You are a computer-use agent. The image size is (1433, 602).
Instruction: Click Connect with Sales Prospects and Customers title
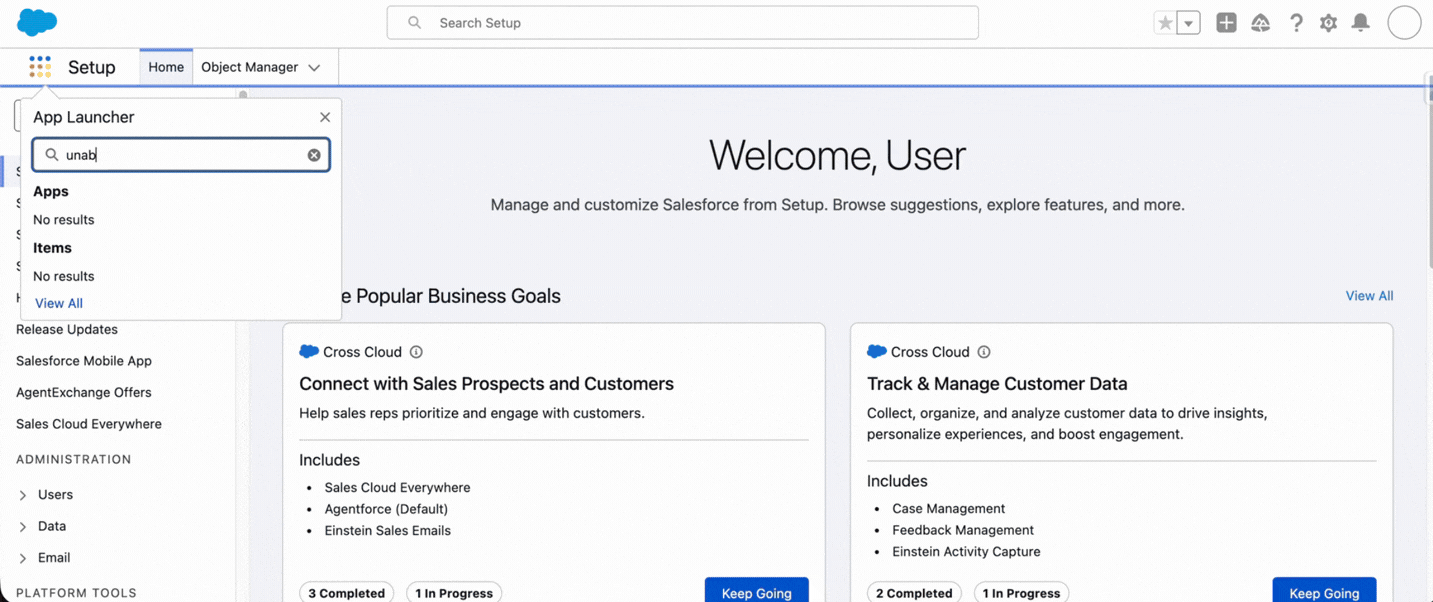[486, 384]
